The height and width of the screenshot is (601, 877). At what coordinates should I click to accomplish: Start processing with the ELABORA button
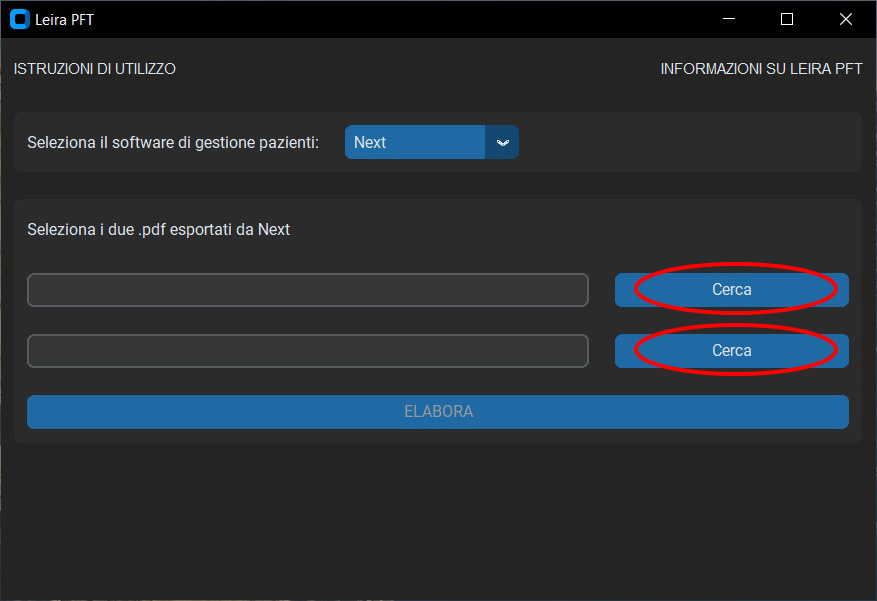pyautogui.click(x=438, y=411)
